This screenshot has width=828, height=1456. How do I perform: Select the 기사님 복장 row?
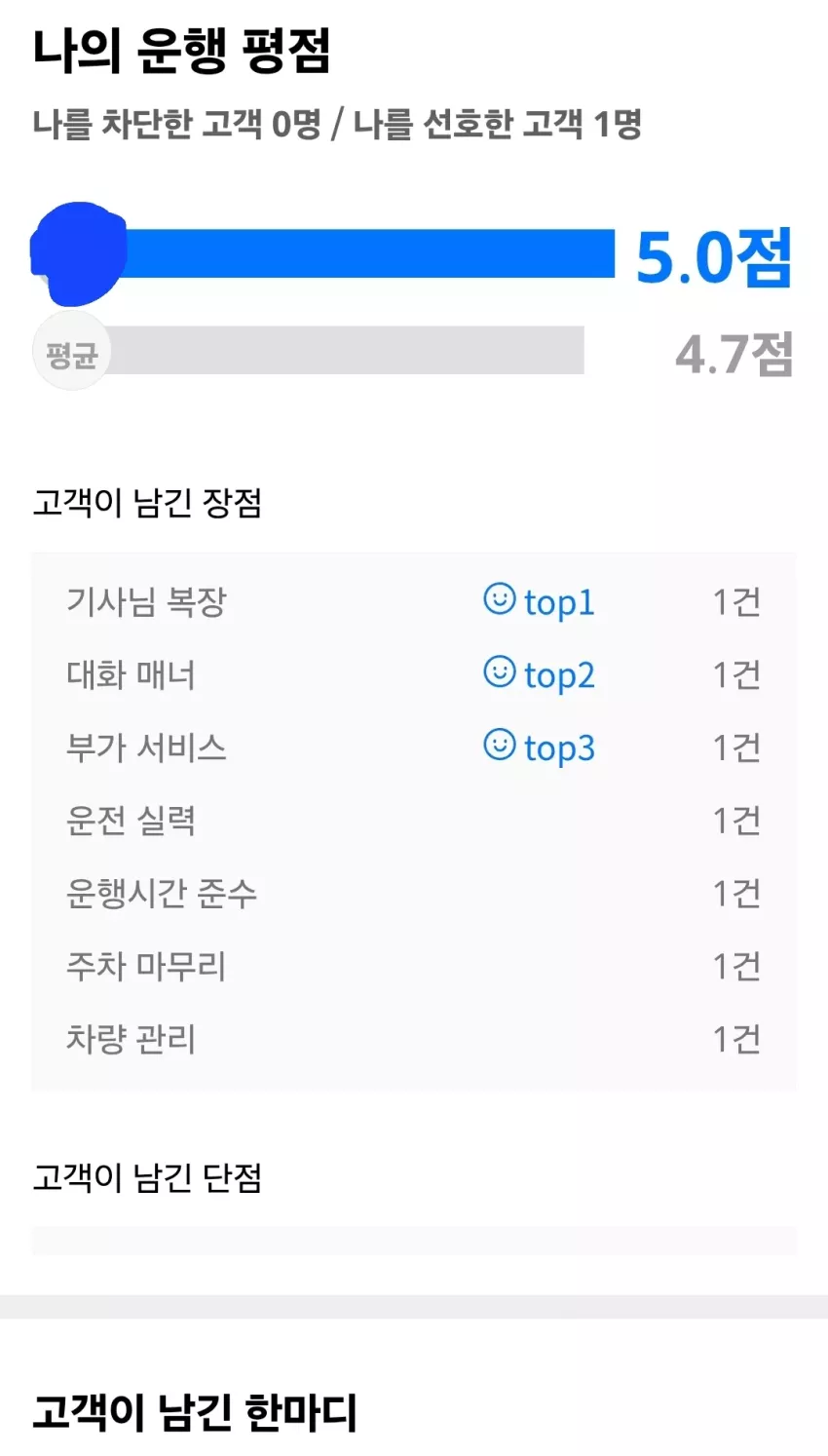414,601
